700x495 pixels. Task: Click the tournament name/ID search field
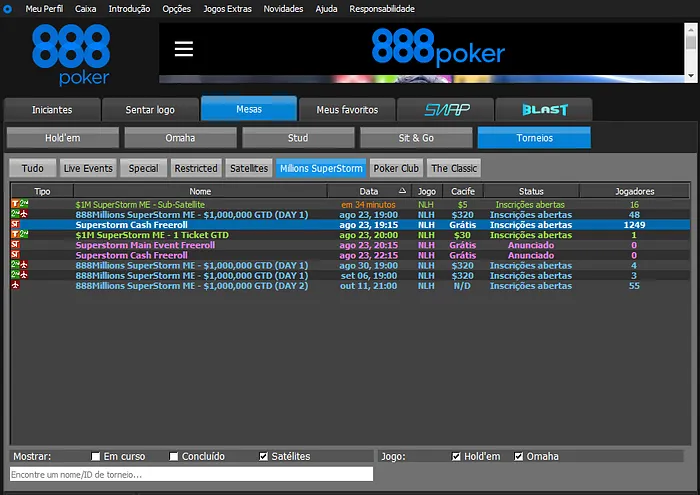(x=191, y=474)
